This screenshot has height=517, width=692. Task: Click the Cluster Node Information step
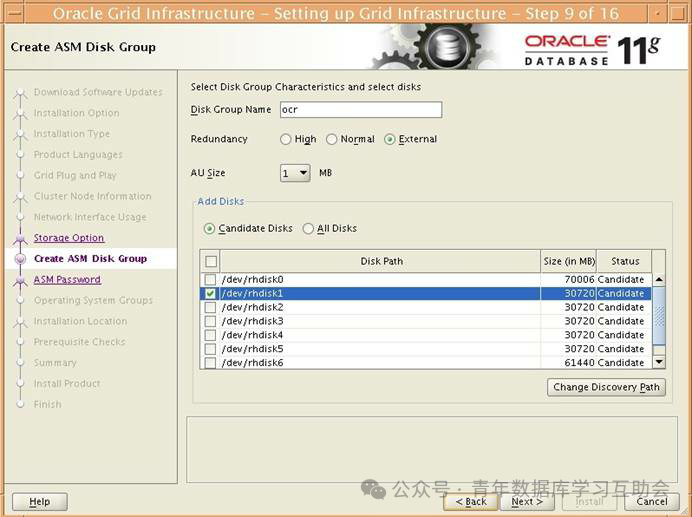92,196
